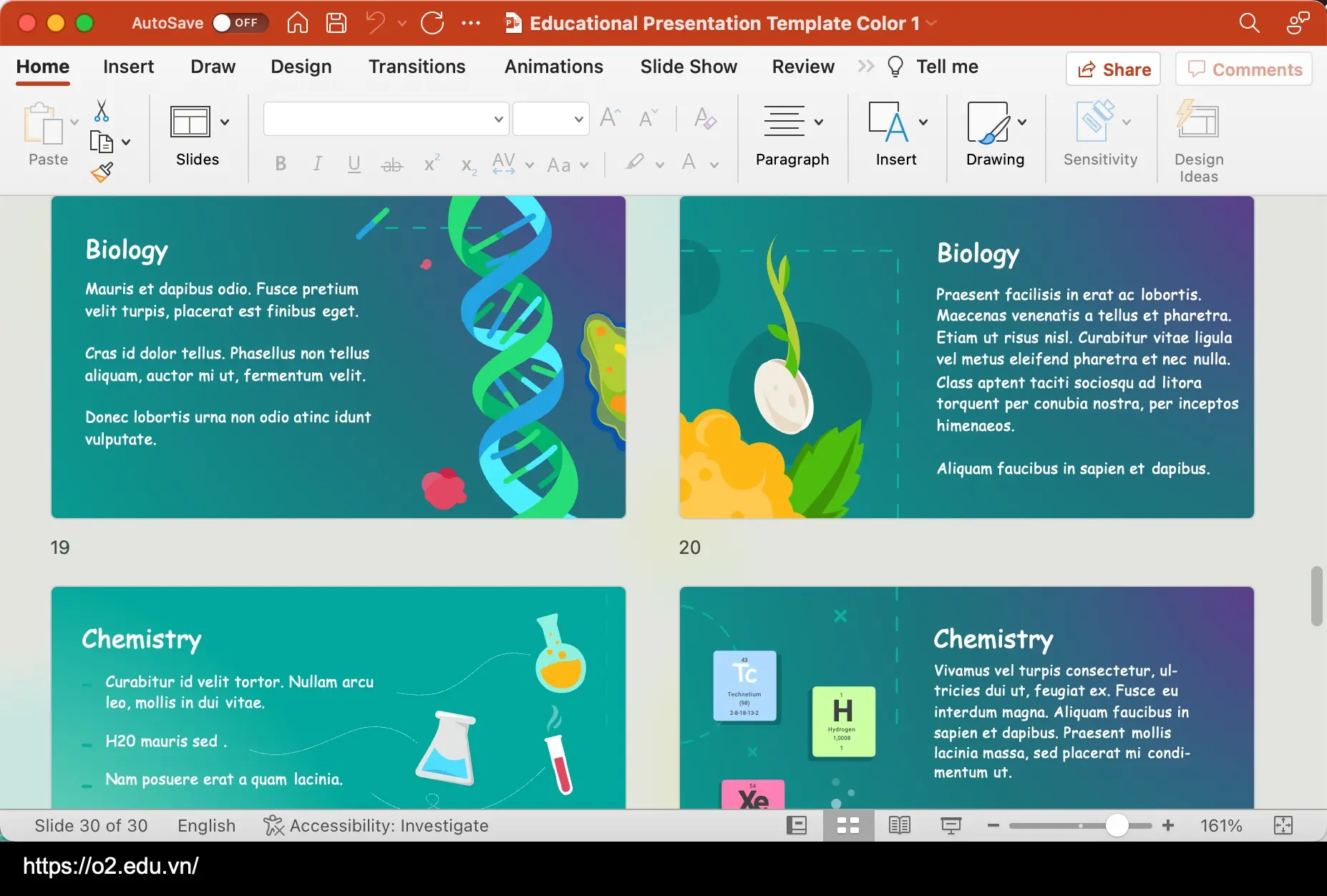This screenshot has height=896, width=1327.
Task: Expand the Slides dropdown arrow
Action: (225, 122)
